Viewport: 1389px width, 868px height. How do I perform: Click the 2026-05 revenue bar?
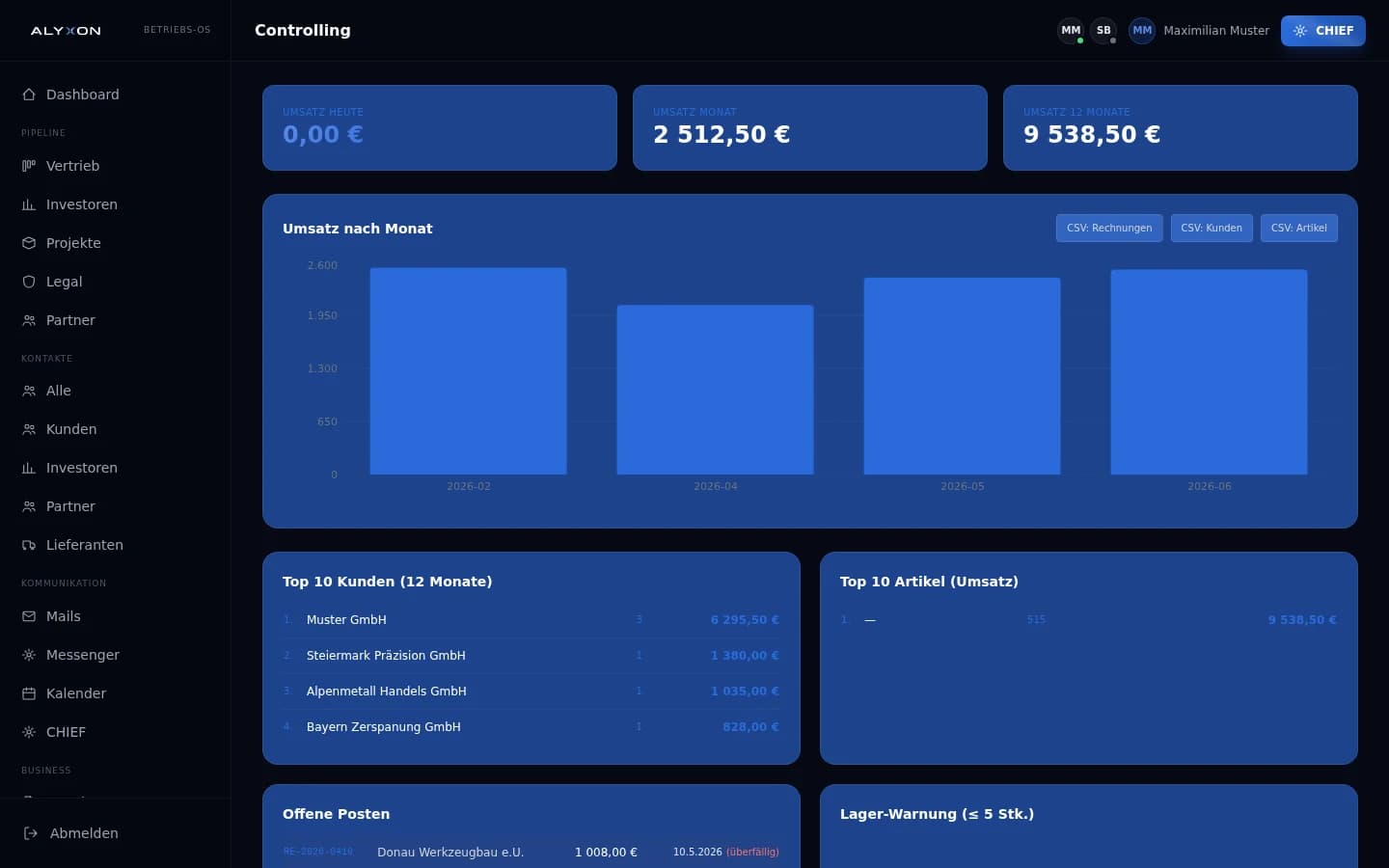click(x=963, y=376)
